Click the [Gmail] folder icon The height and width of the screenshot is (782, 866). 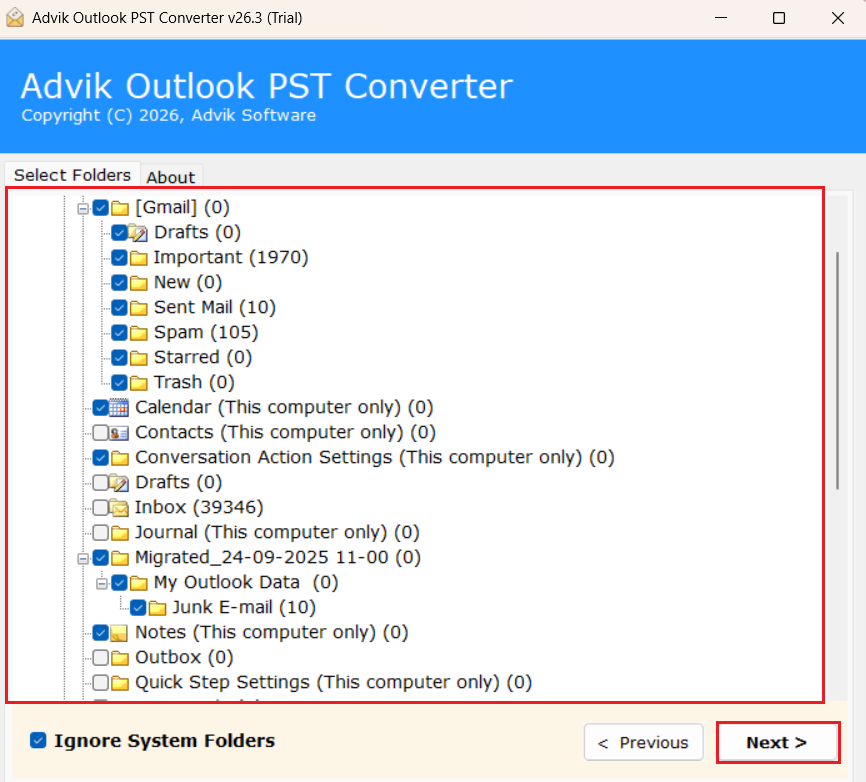(120, 208)
